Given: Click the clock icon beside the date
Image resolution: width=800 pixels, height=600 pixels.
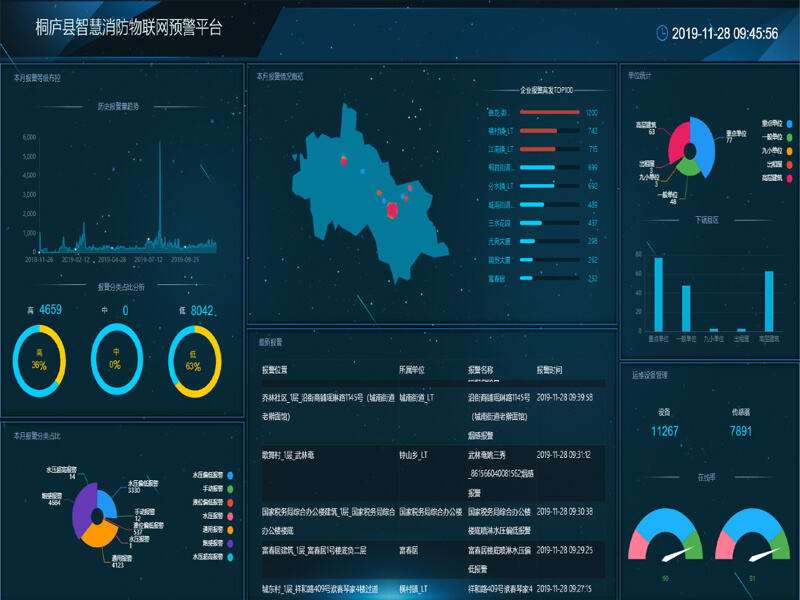Looking at the screenshot, I should [662, 33].
